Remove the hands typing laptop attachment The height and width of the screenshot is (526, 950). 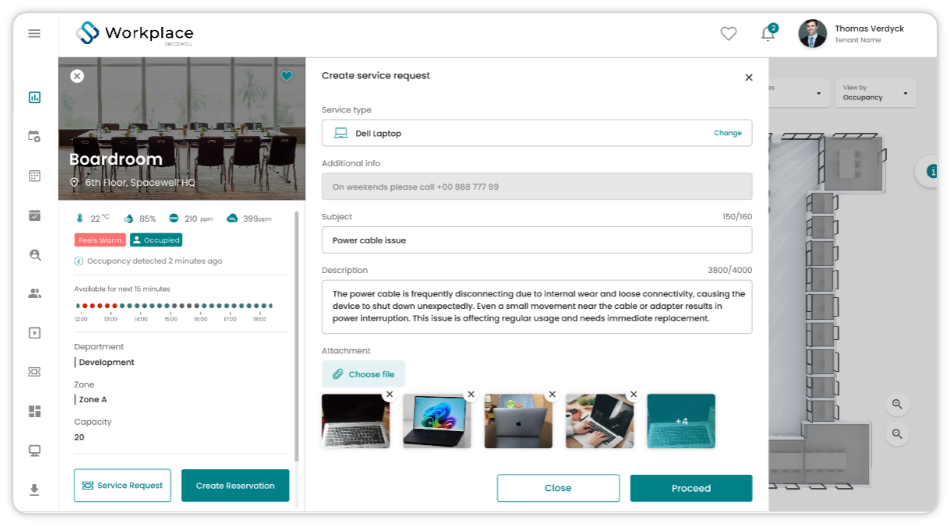click(634, 394)
